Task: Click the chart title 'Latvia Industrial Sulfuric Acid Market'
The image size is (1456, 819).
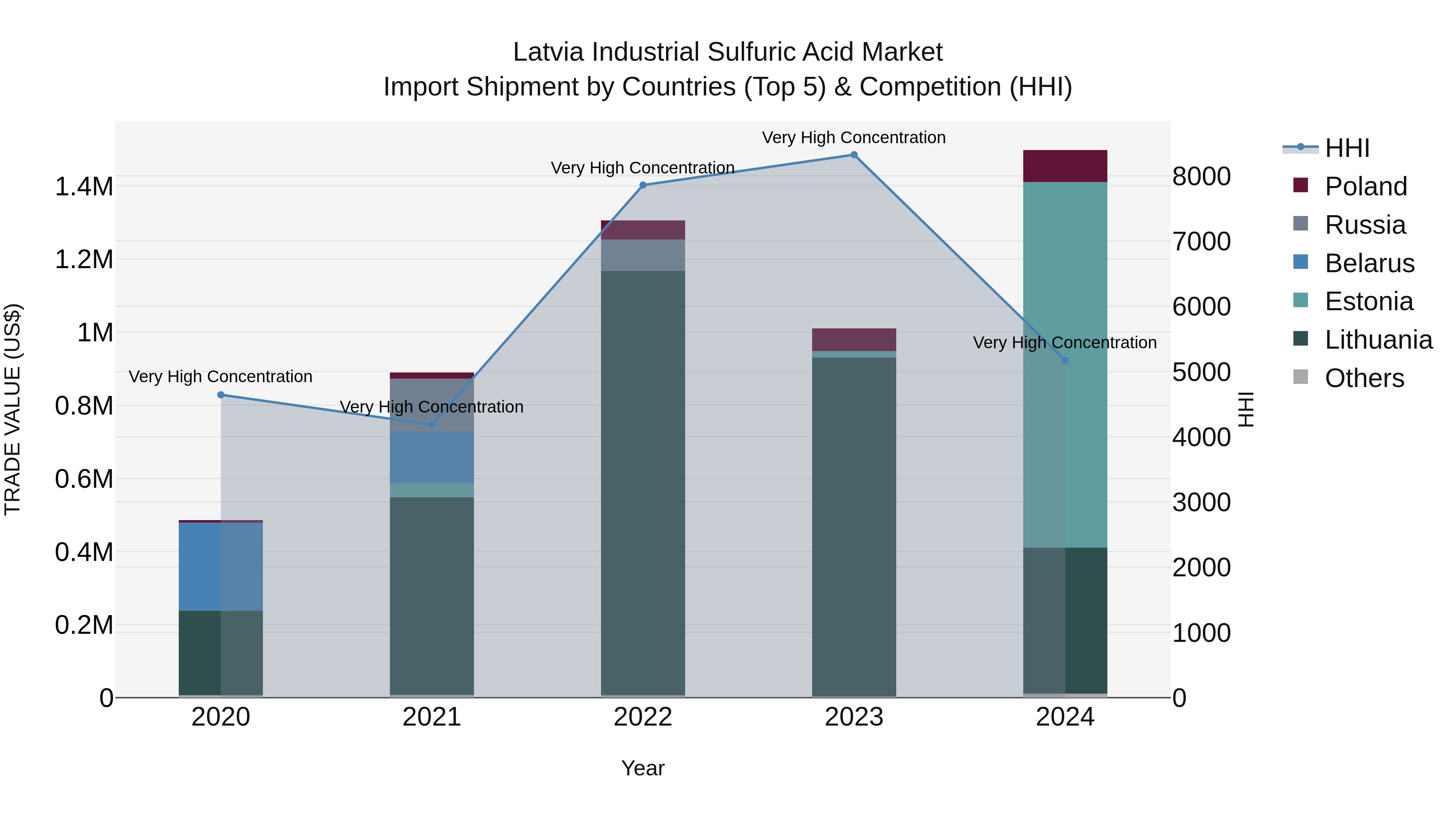Action: click(728, 52)
